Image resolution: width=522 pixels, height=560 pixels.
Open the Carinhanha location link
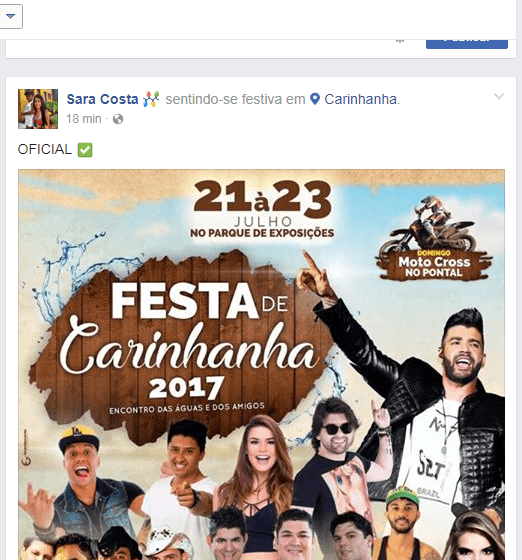click(x=361, y=99)
